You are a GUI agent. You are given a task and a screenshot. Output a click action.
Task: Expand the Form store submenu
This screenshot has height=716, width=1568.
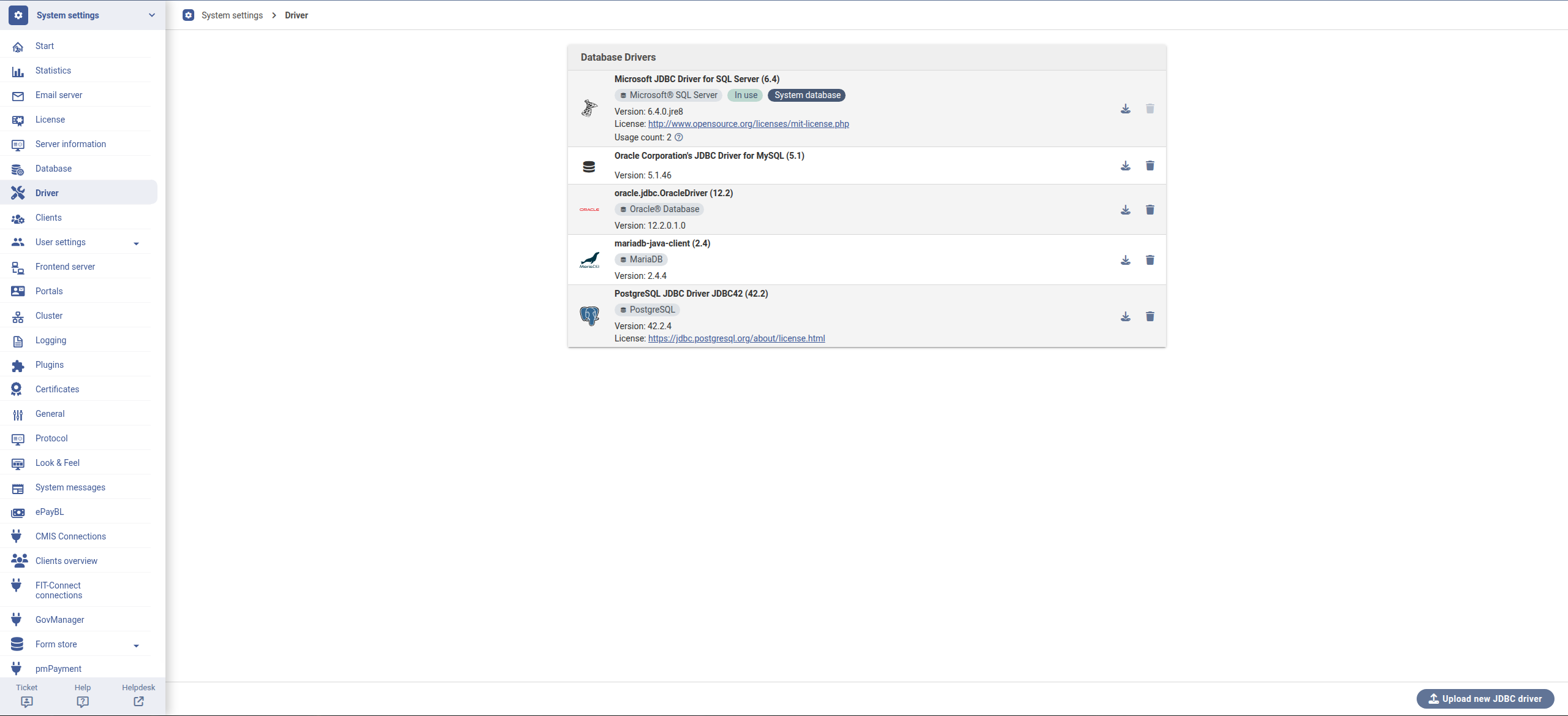pyautogui.click(x=136, y=646)
